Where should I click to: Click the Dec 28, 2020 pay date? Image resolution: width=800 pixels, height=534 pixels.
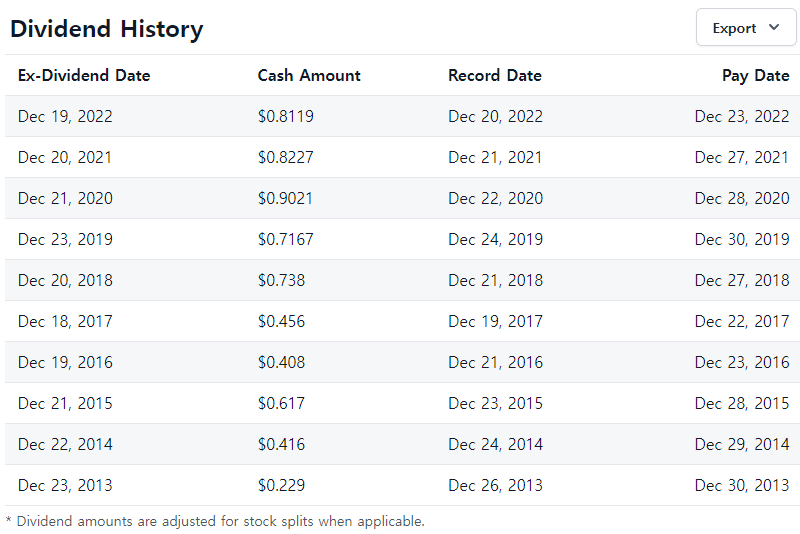coord(742,198)
